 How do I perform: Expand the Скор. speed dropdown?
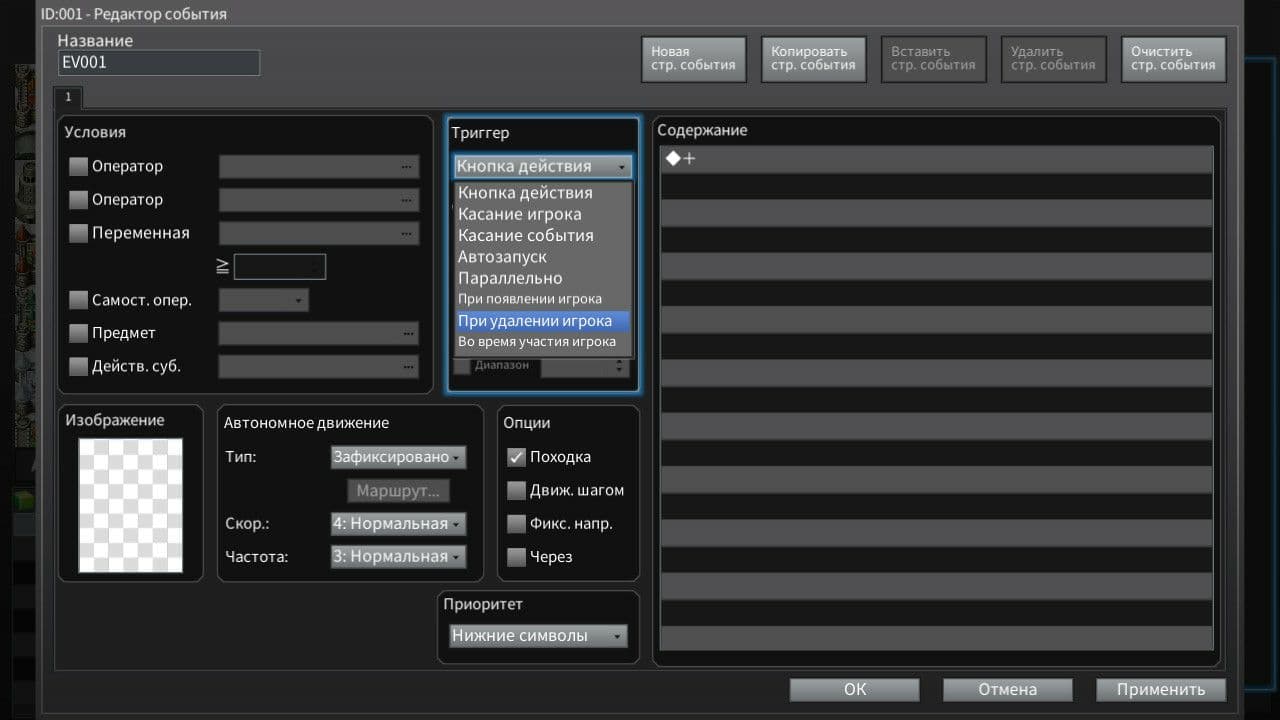pyautogui.click(x=398, y=524)
